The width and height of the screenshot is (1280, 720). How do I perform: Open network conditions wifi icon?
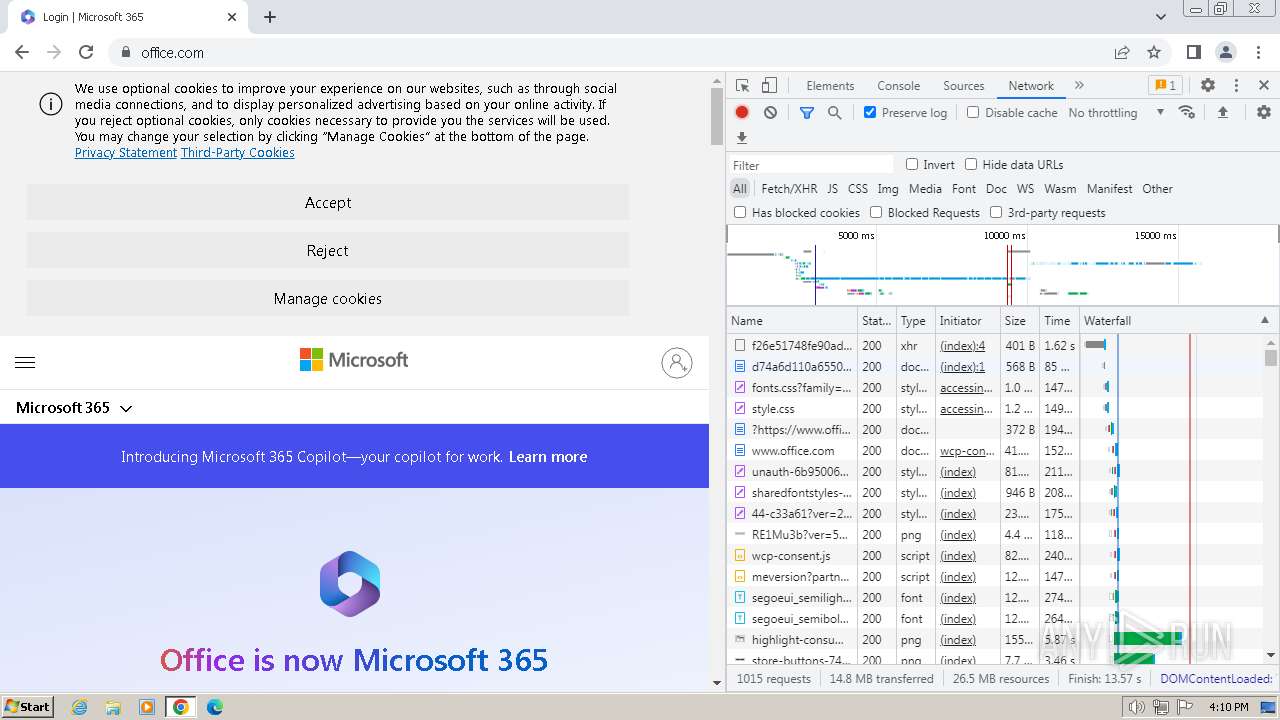click(1187, 113)
